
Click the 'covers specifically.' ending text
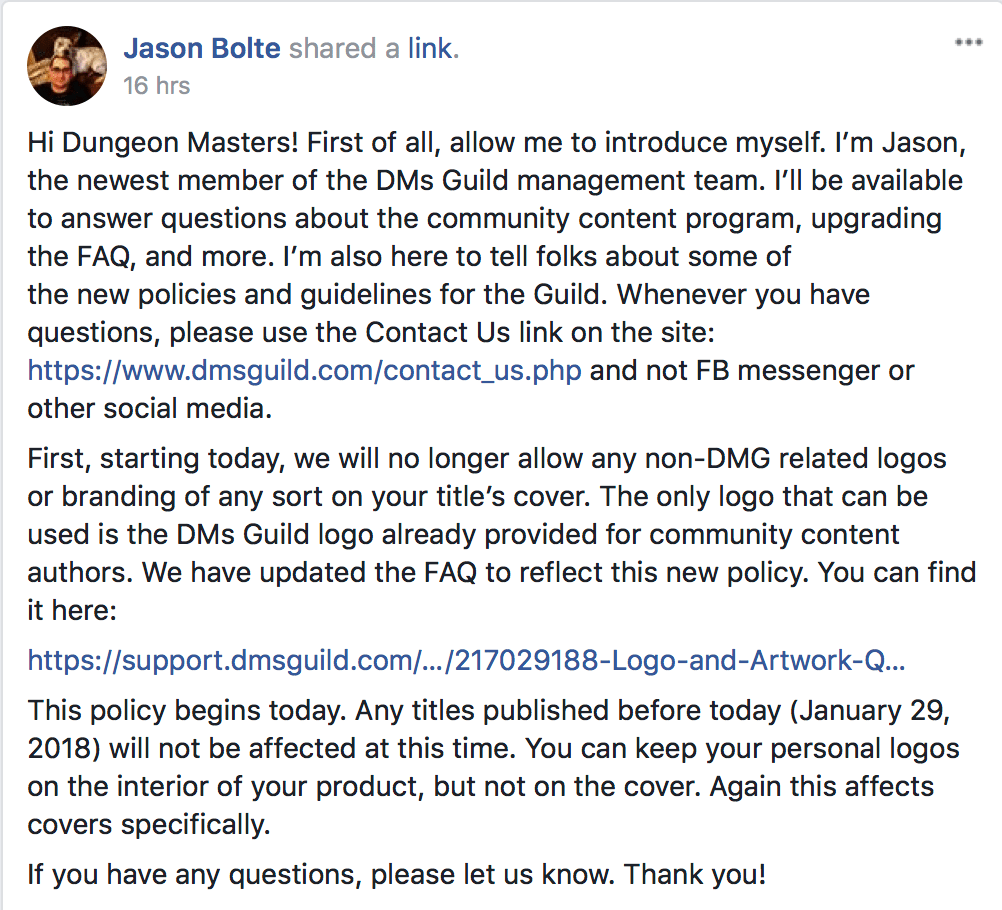pos(148,823)
